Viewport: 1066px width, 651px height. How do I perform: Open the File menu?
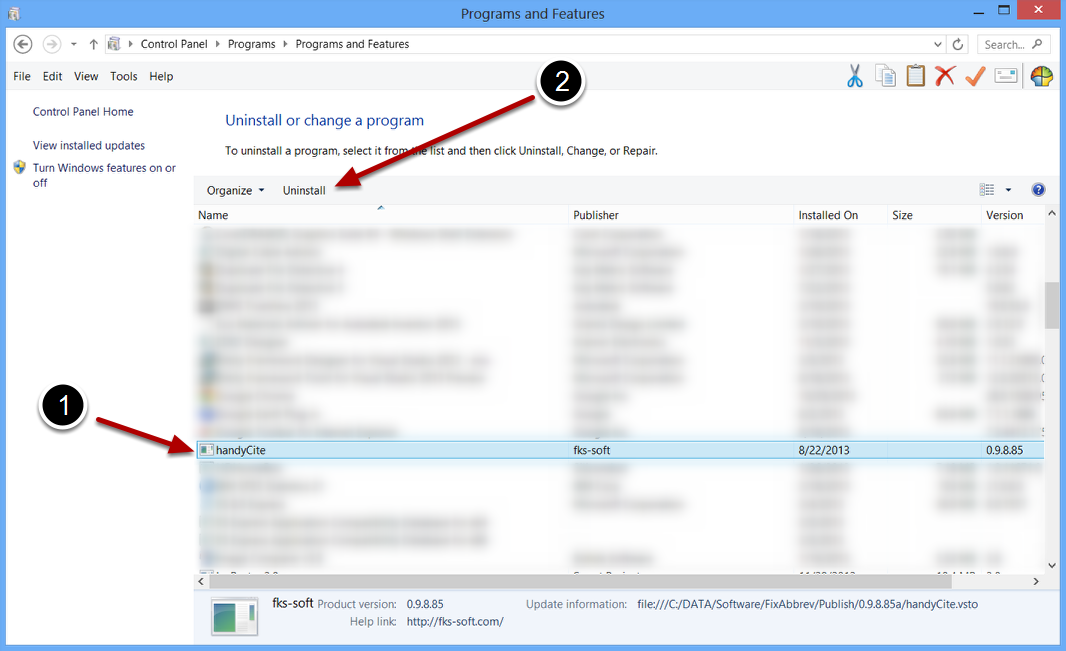coord(22,76)
